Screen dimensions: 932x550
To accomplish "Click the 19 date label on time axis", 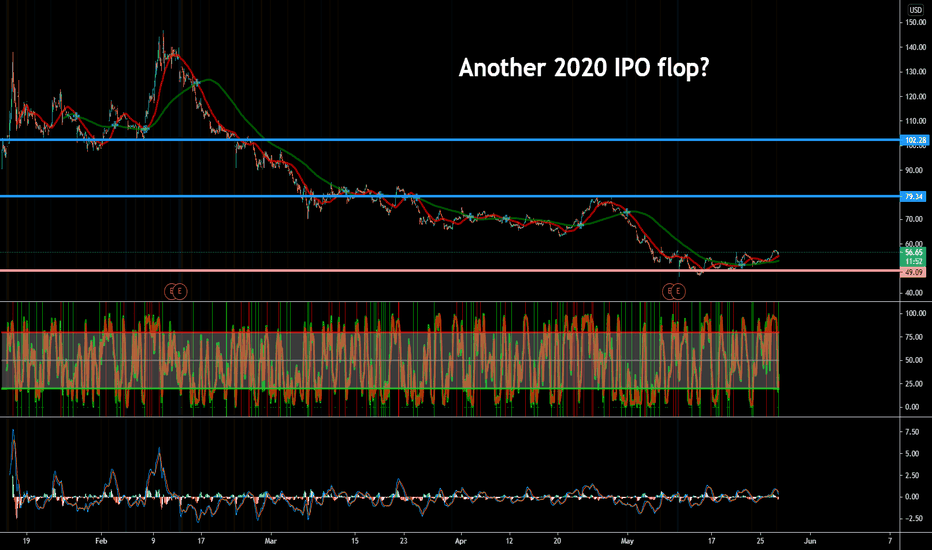I will click(x=26, y=541).
